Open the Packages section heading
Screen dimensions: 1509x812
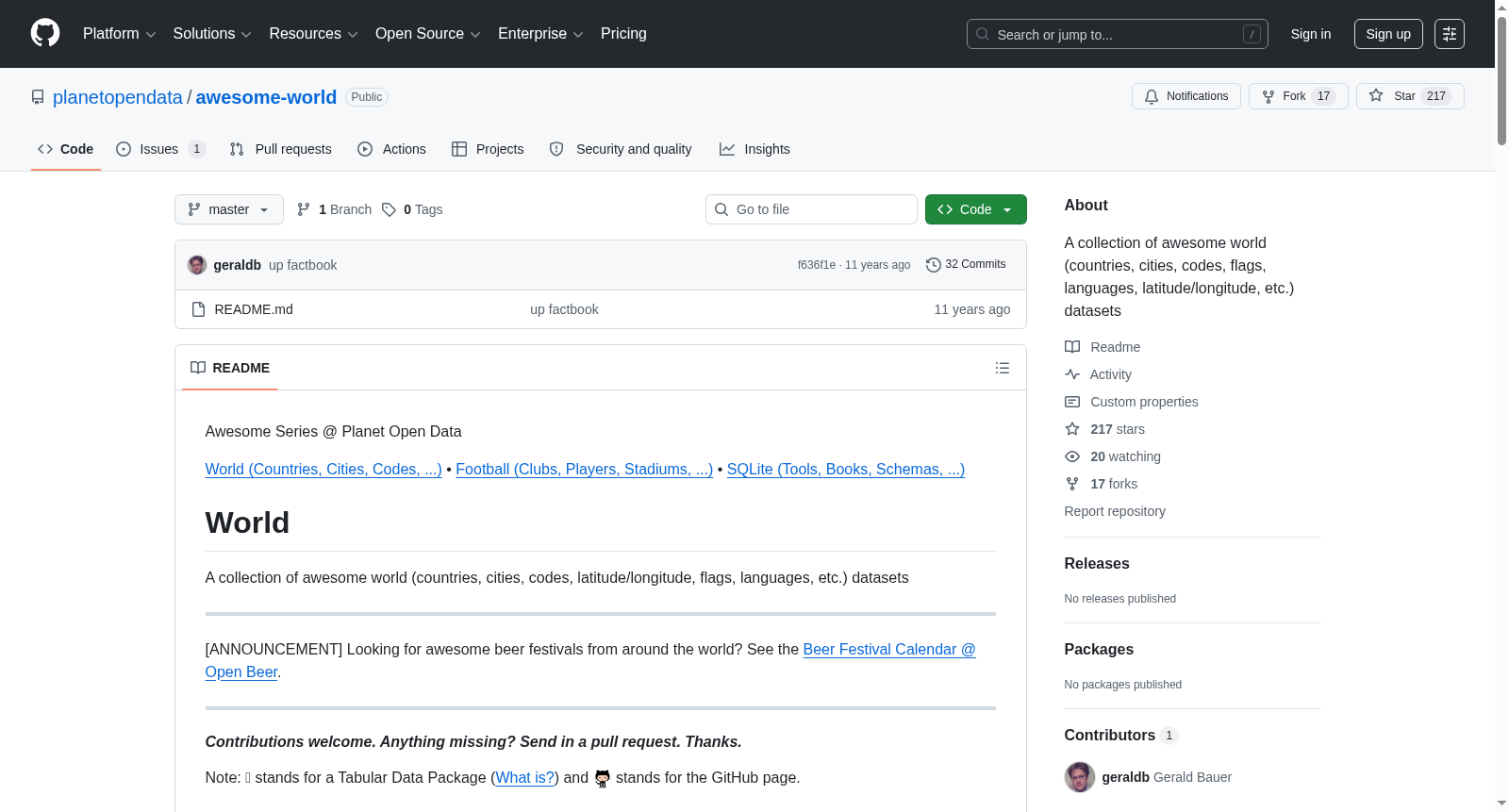[1099, 650]
